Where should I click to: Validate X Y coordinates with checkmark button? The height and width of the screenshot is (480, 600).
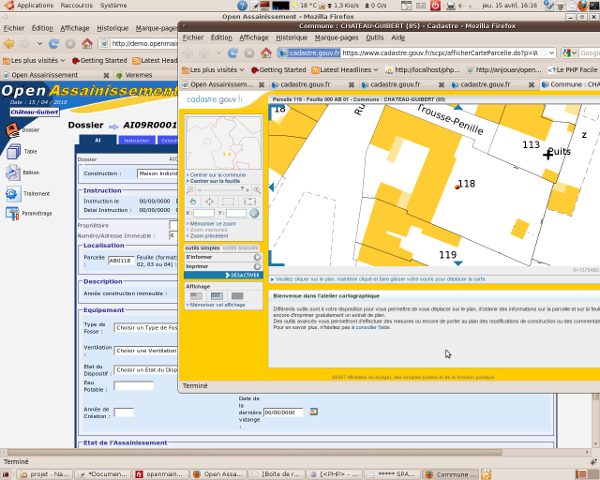pyautogui.click(x=254, y=213)
